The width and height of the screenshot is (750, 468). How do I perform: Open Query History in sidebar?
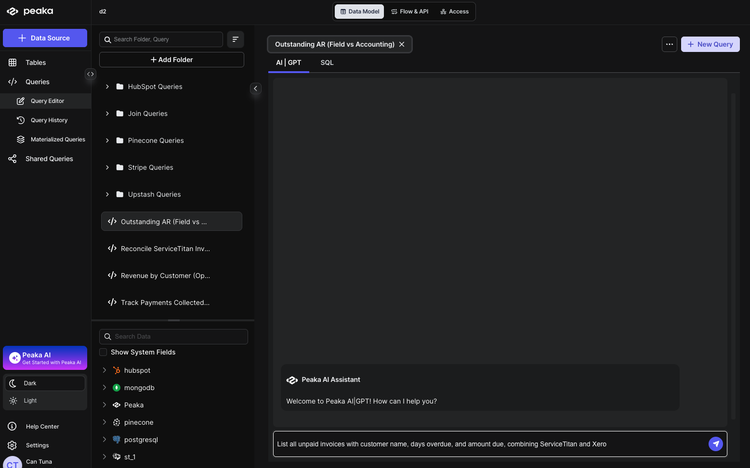pos(49,120)
